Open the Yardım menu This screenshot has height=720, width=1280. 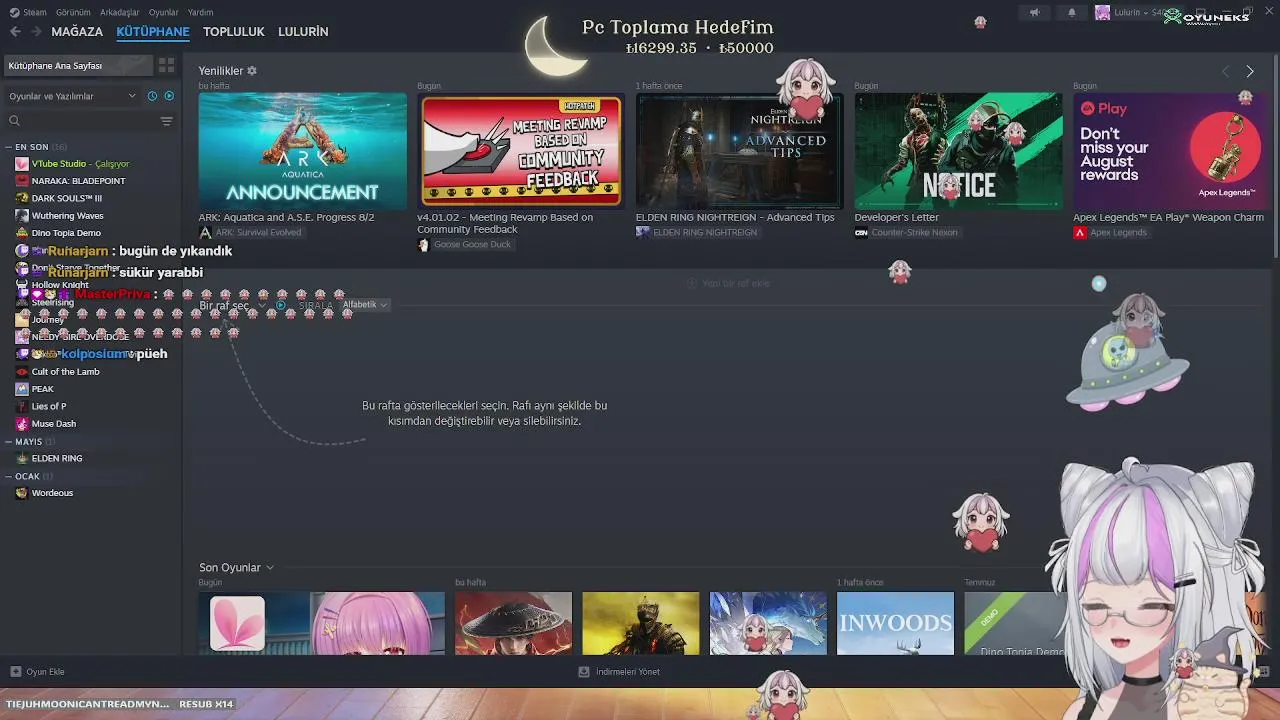point(200,12)
